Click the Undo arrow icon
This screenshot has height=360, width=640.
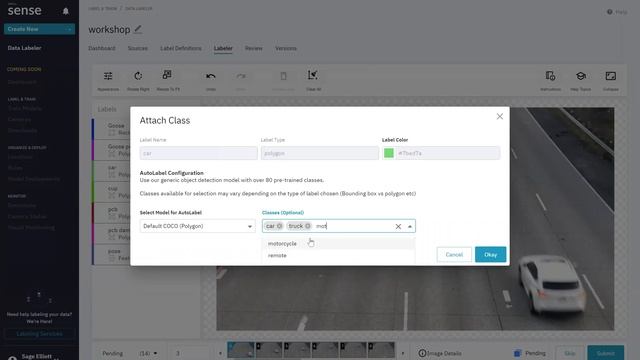coord(211,76)
